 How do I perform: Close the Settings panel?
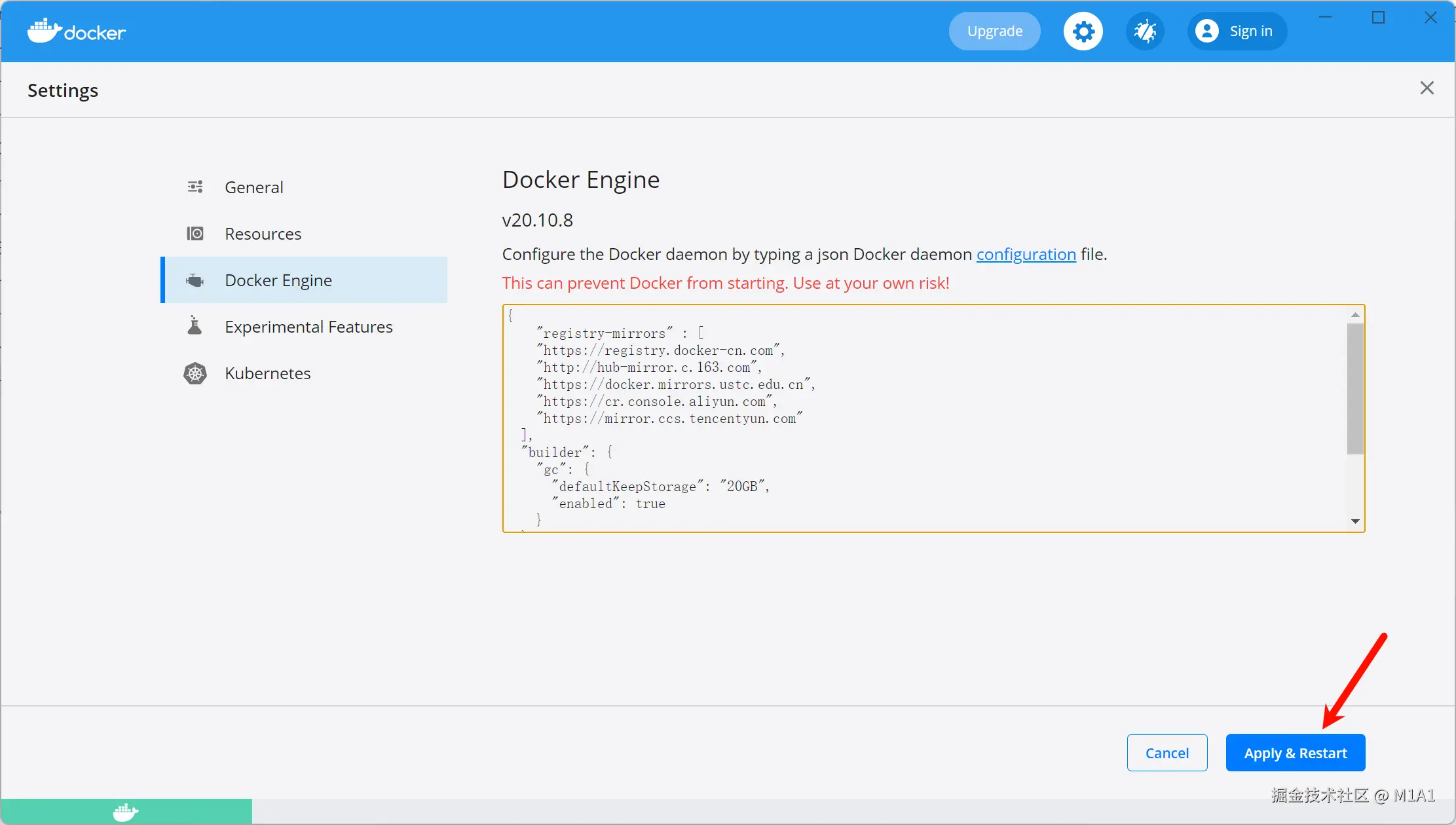(x=1427, y=88)
